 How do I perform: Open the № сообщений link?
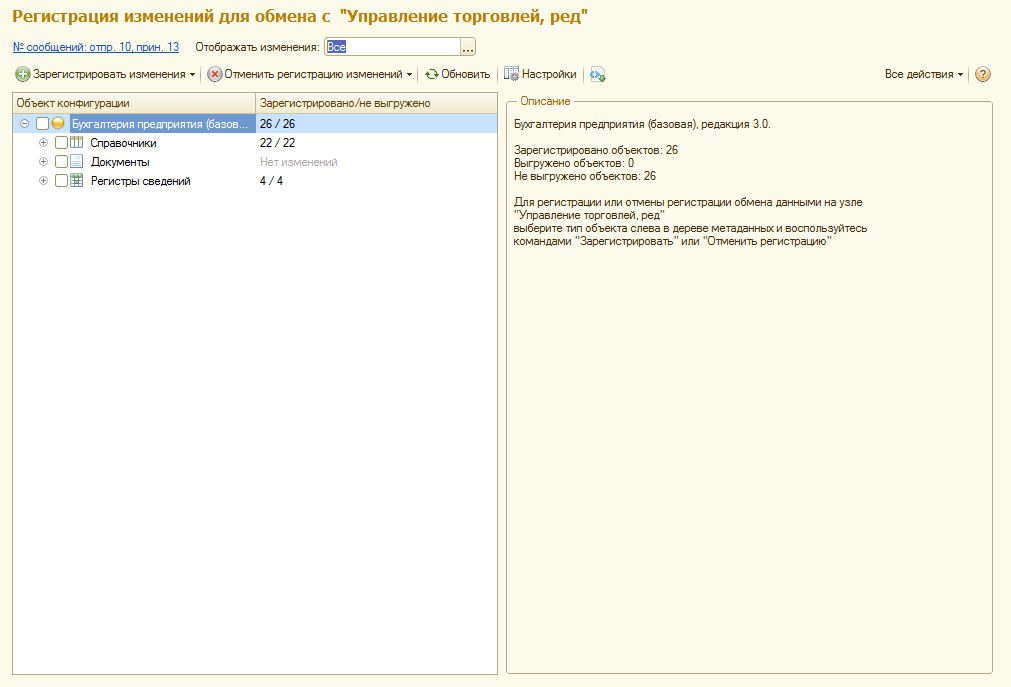96,47
